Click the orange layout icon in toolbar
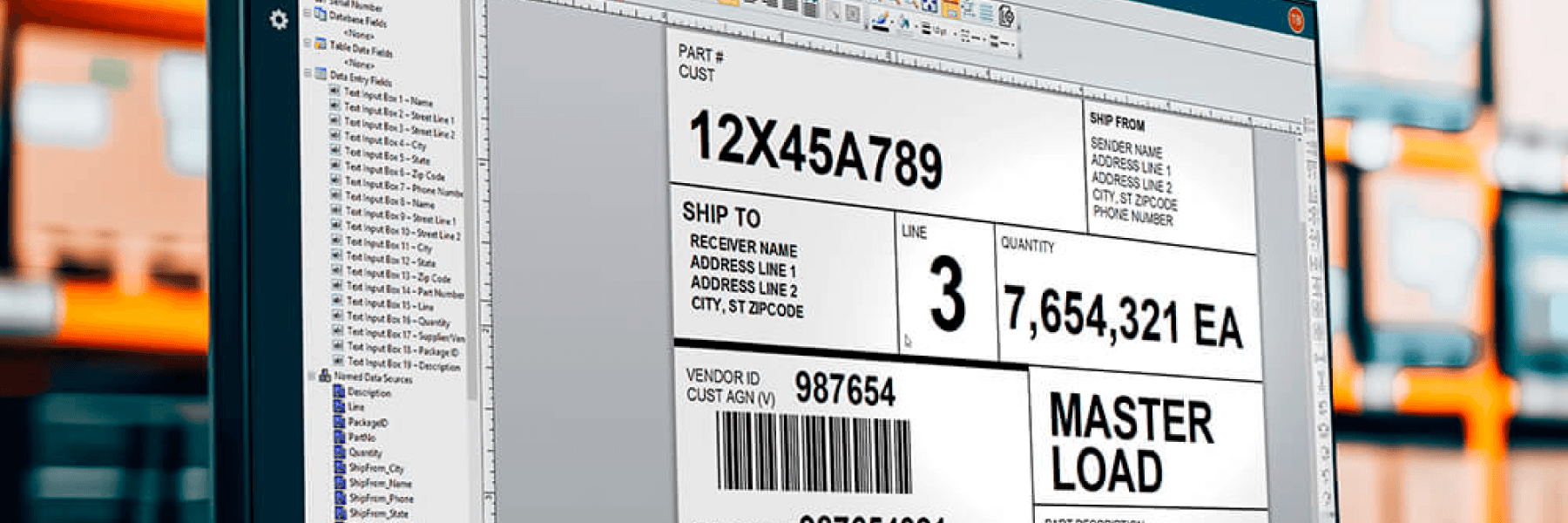Viewport: 1568px width, 523px height. (x=950, y=10)
